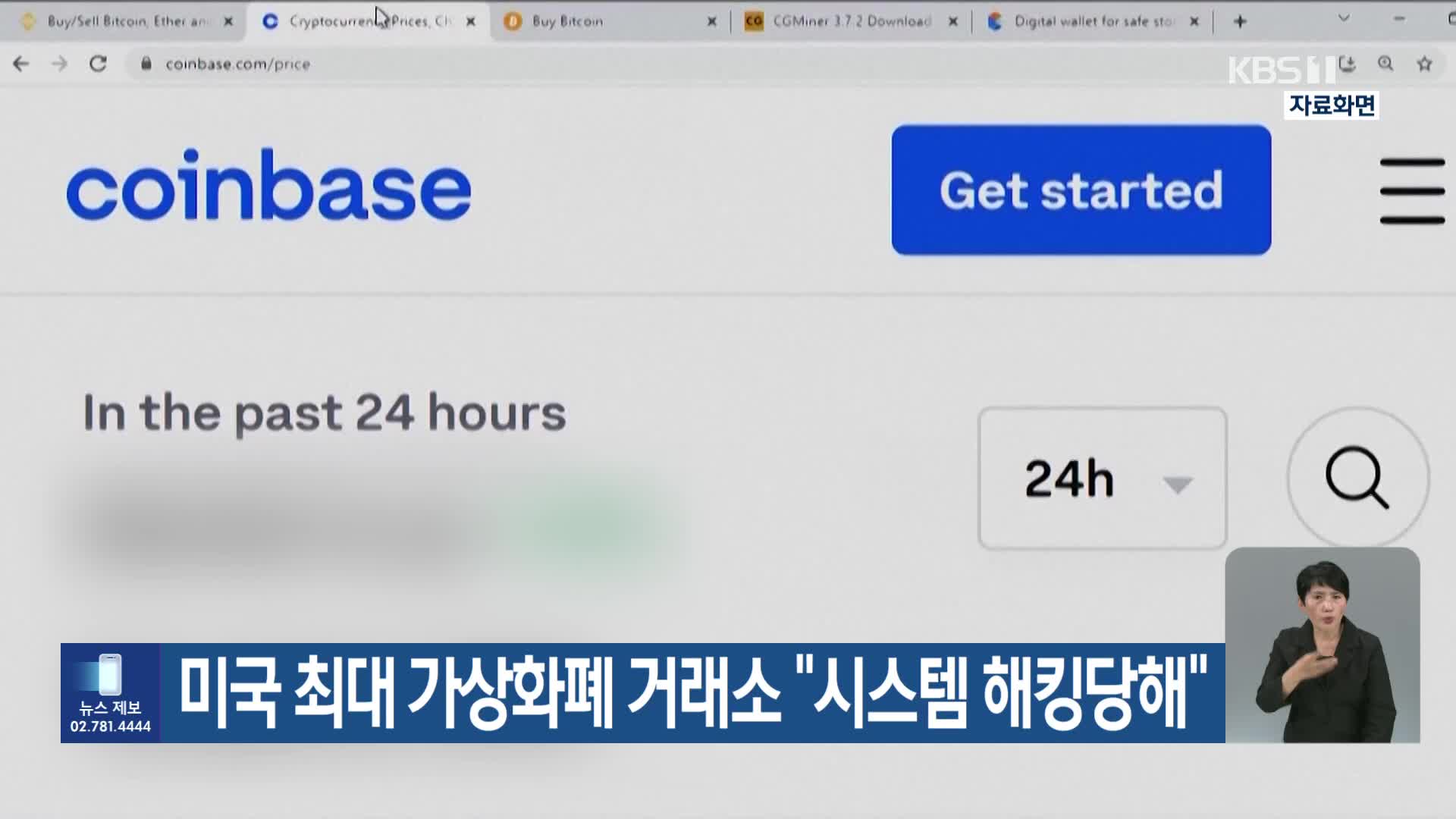
Task: Click the padlock site security icon
Action: coord(146,64)
